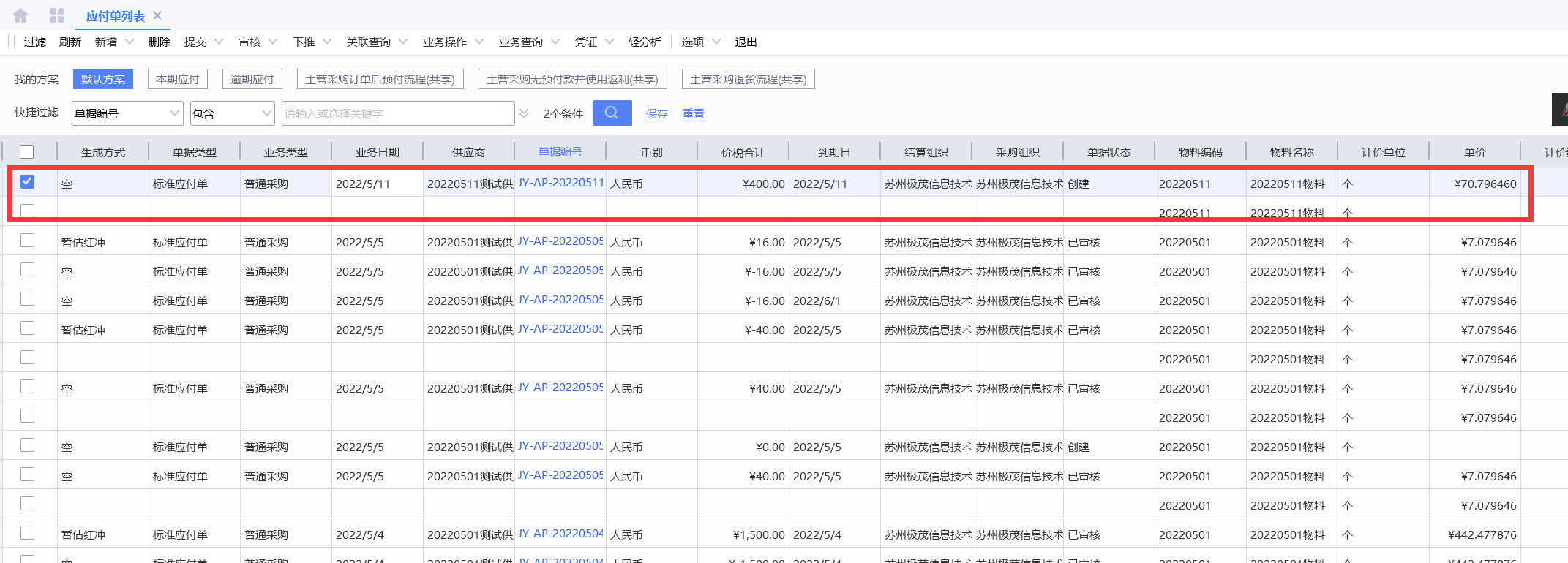This screenshot has height=563, width=1568.
Task: Expand the 业务操作 dropdown arrow
Action: coord(479,42)
